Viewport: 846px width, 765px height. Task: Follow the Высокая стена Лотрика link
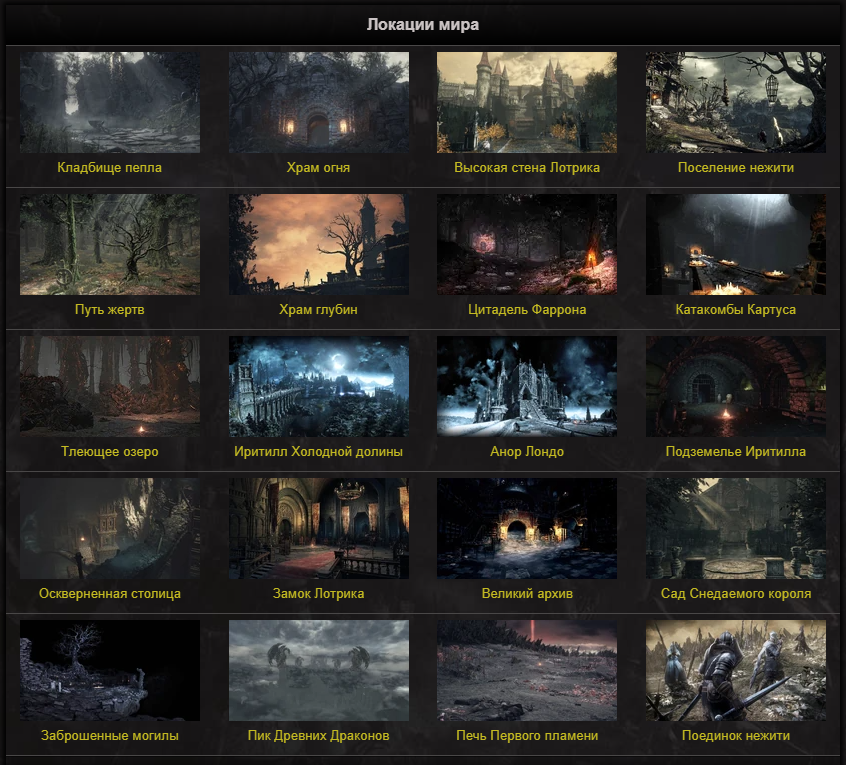pos(527,168)
